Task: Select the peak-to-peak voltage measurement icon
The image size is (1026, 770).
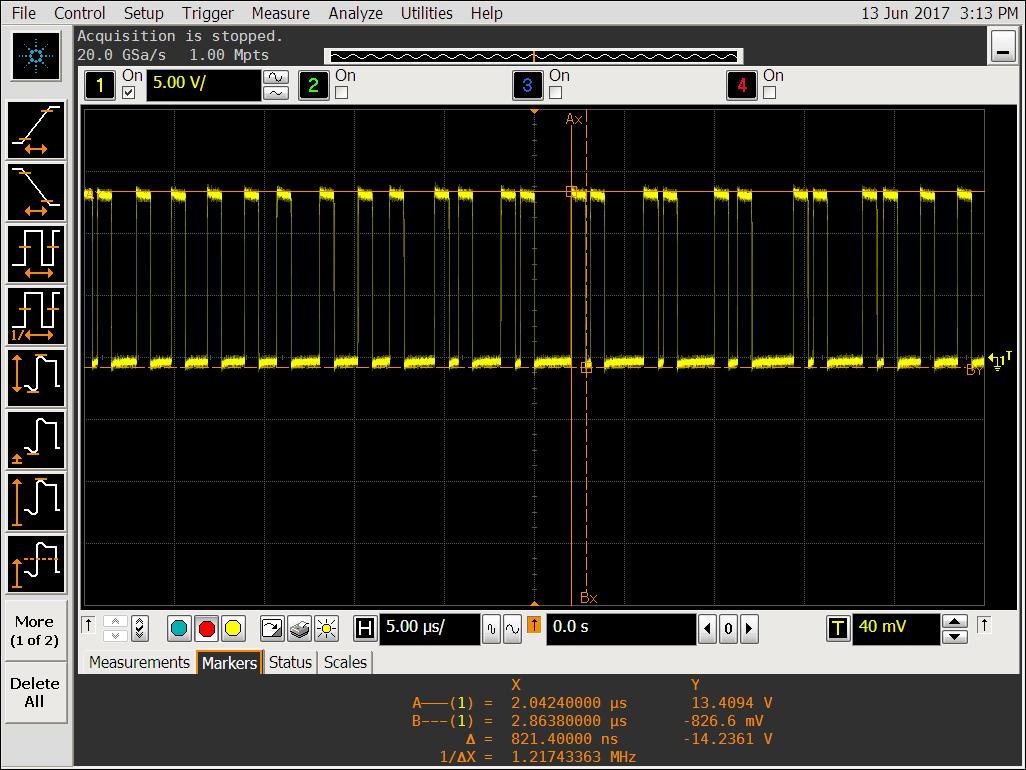Action: 36,378
